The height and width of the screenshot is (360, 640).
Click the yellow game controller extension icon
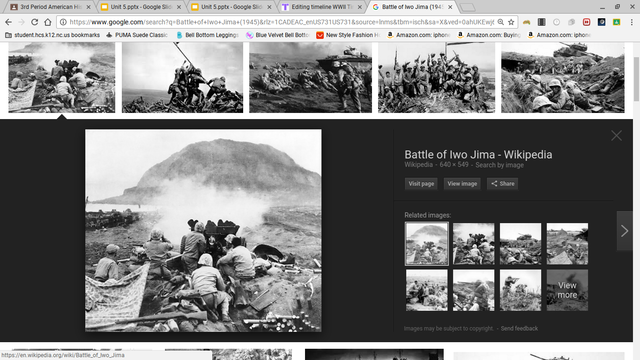coord(527,22)
